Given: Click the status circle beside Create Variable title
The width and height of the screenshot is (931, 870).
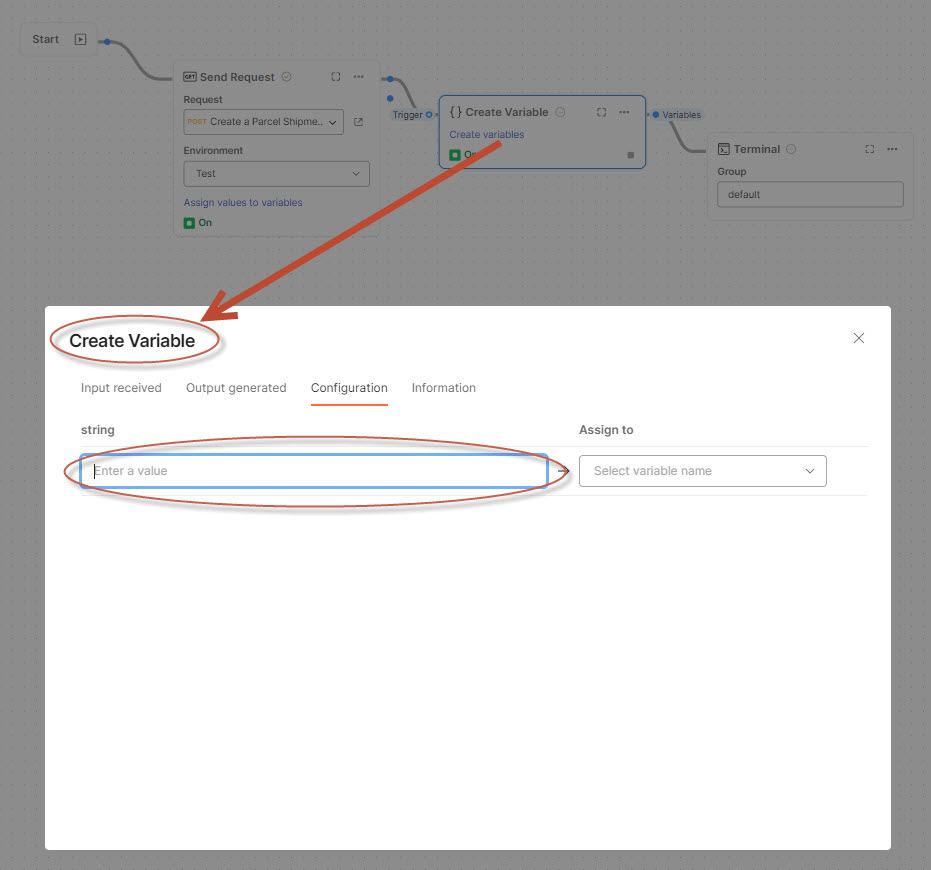Looking at the screenshot, I should click(560, 111).
